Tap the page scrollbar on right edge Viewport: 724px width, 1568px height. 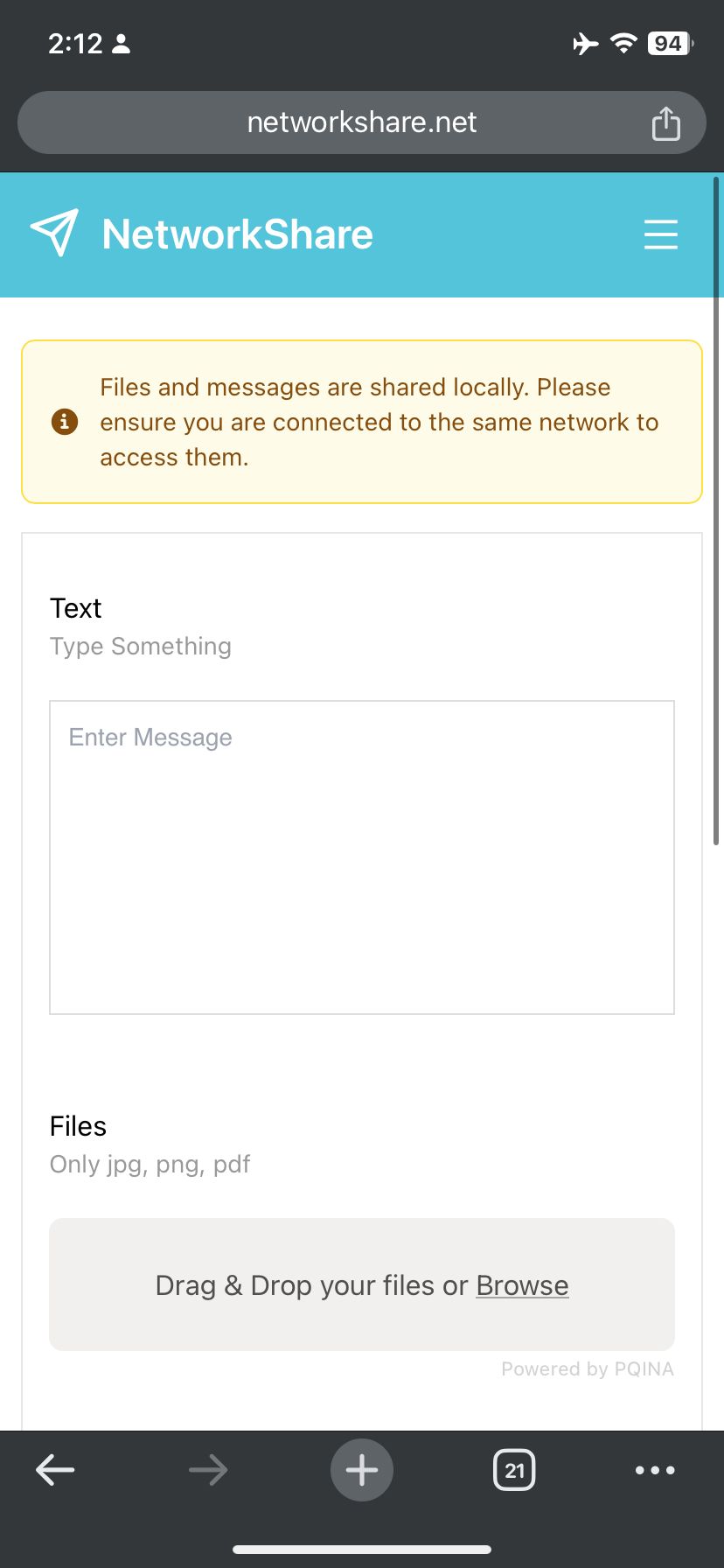pos(716,511)
